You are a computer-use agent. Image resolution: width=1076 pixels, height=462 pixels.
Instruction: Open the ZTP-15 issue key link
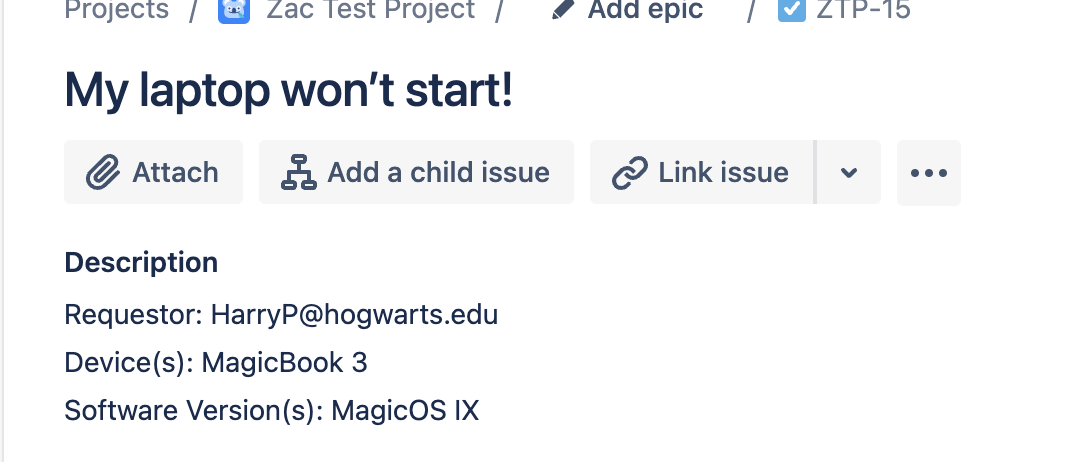(863, 10)
